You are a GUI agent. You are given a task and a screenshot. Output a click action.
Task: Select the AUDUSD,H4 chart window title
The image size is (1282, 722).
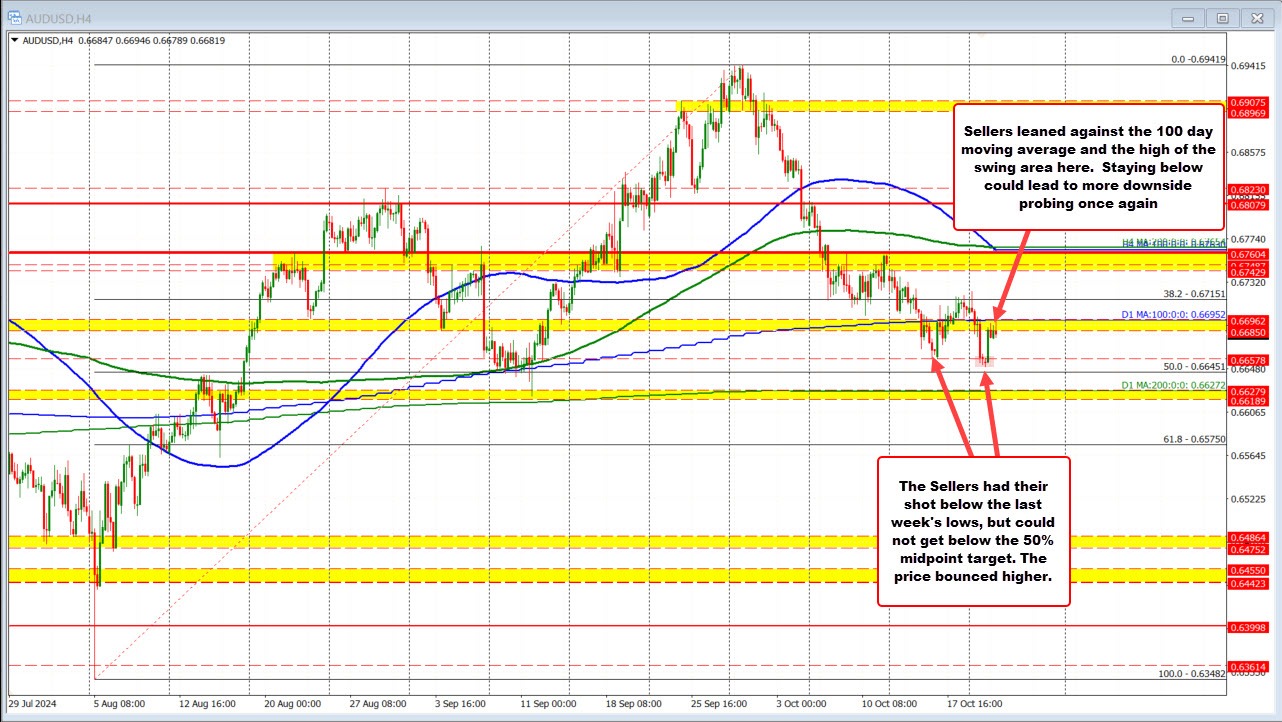pyautogui.click(x=60, y=17)
